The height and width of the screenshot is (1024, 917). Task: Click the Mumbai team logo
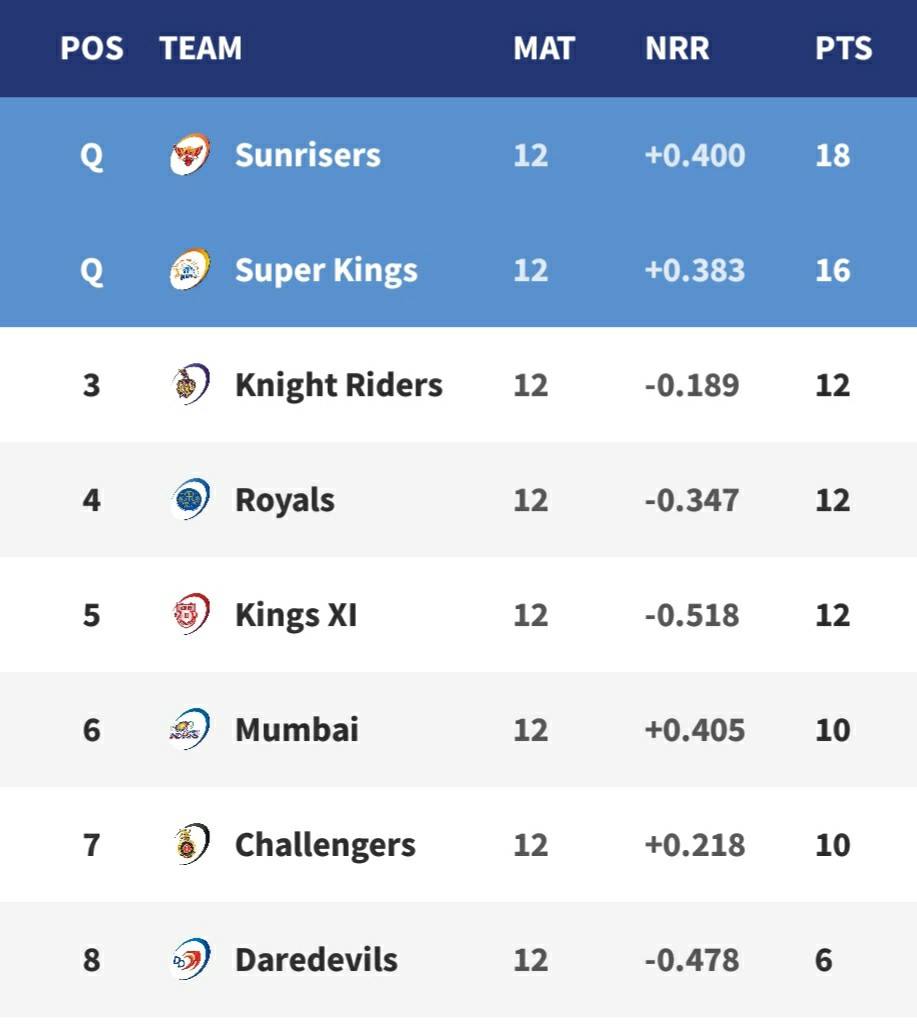[190, 729]
